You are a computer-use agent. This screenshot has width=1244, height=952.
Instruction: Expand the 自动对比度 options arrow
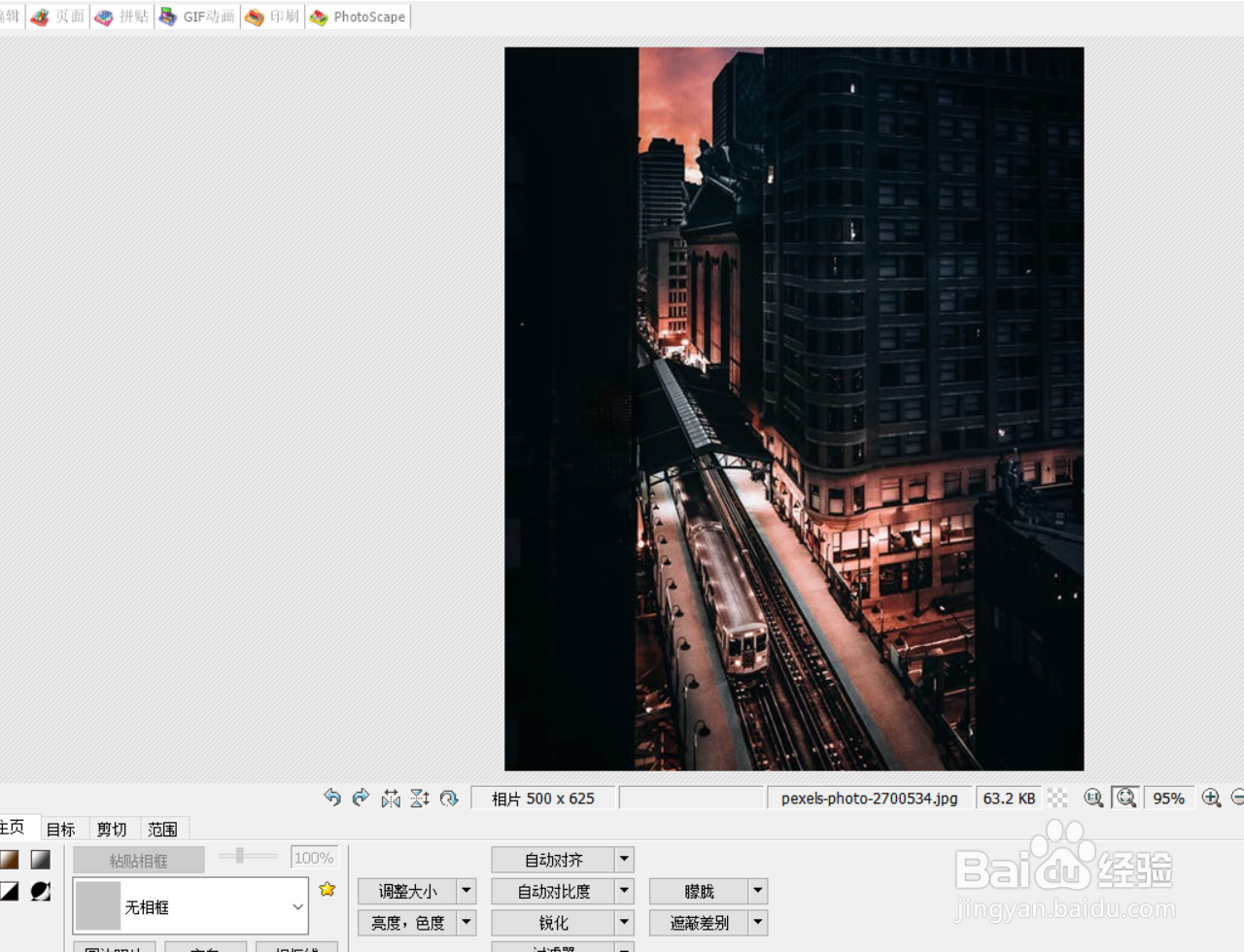pyautogui.click(x=625, y=891)
